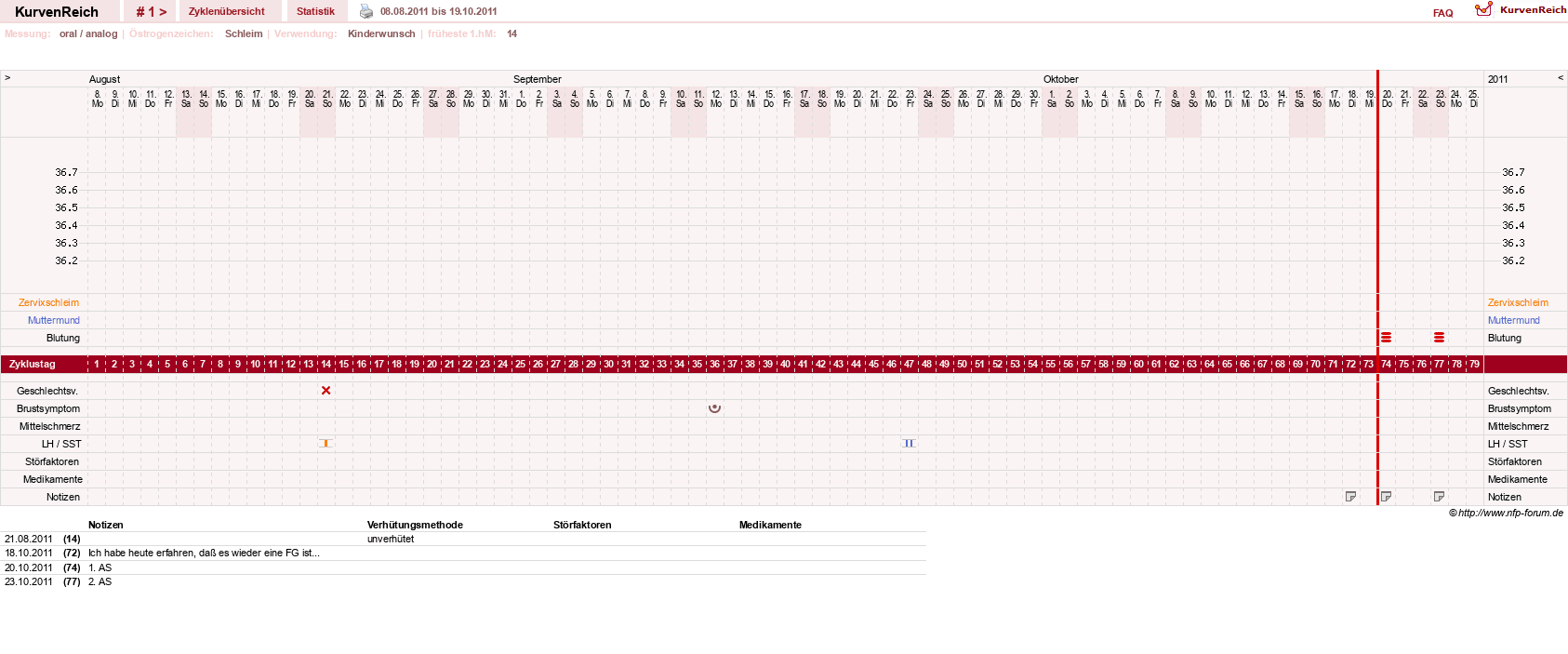Click the date range '08.08.2011 bis 19.10.2011'

click(438, 11)
